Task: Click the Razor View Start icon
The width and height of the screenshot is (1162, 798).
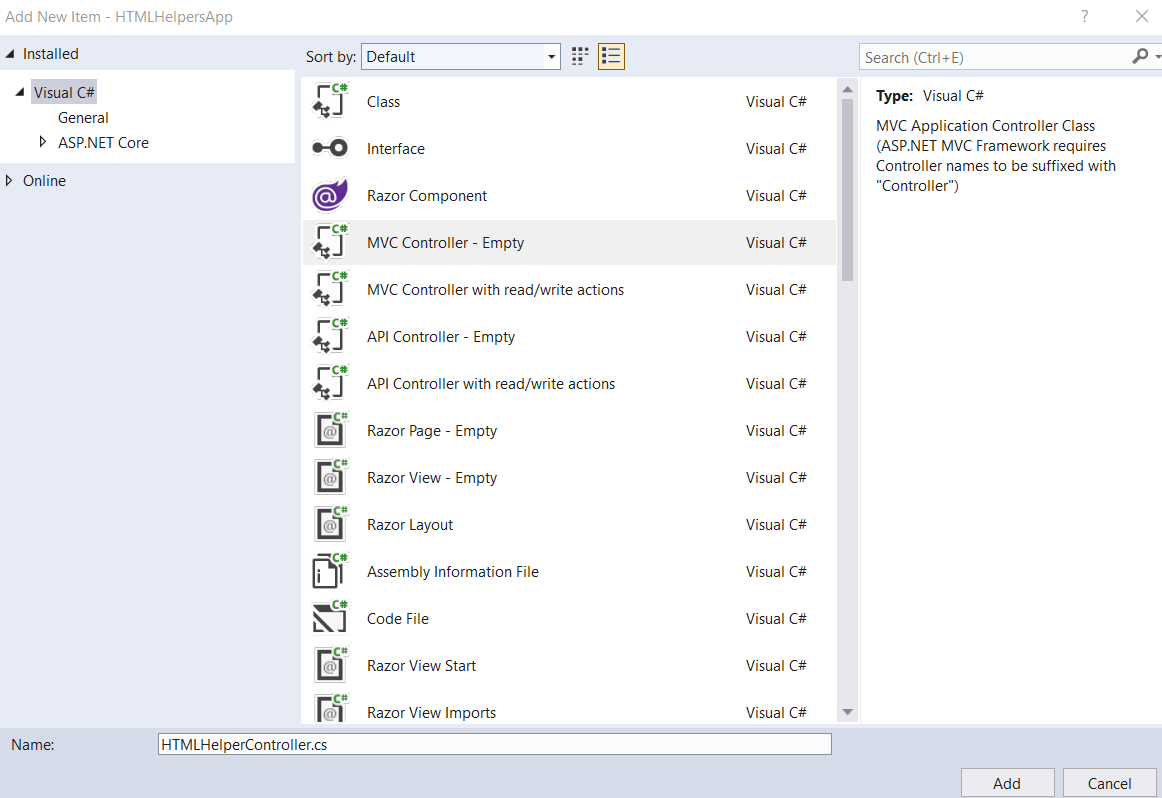Action: tap(330, 665)
